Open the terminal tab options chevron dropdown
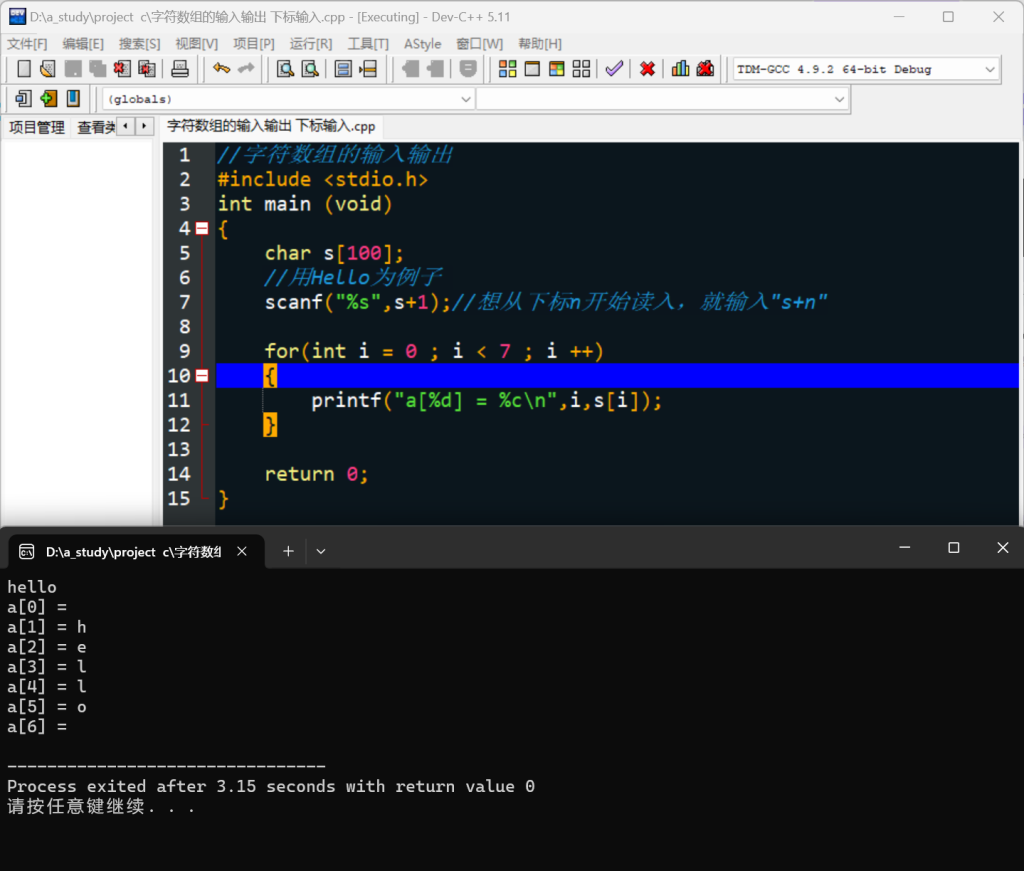Viewport: 1024px width, 871px height. point(321,552)
